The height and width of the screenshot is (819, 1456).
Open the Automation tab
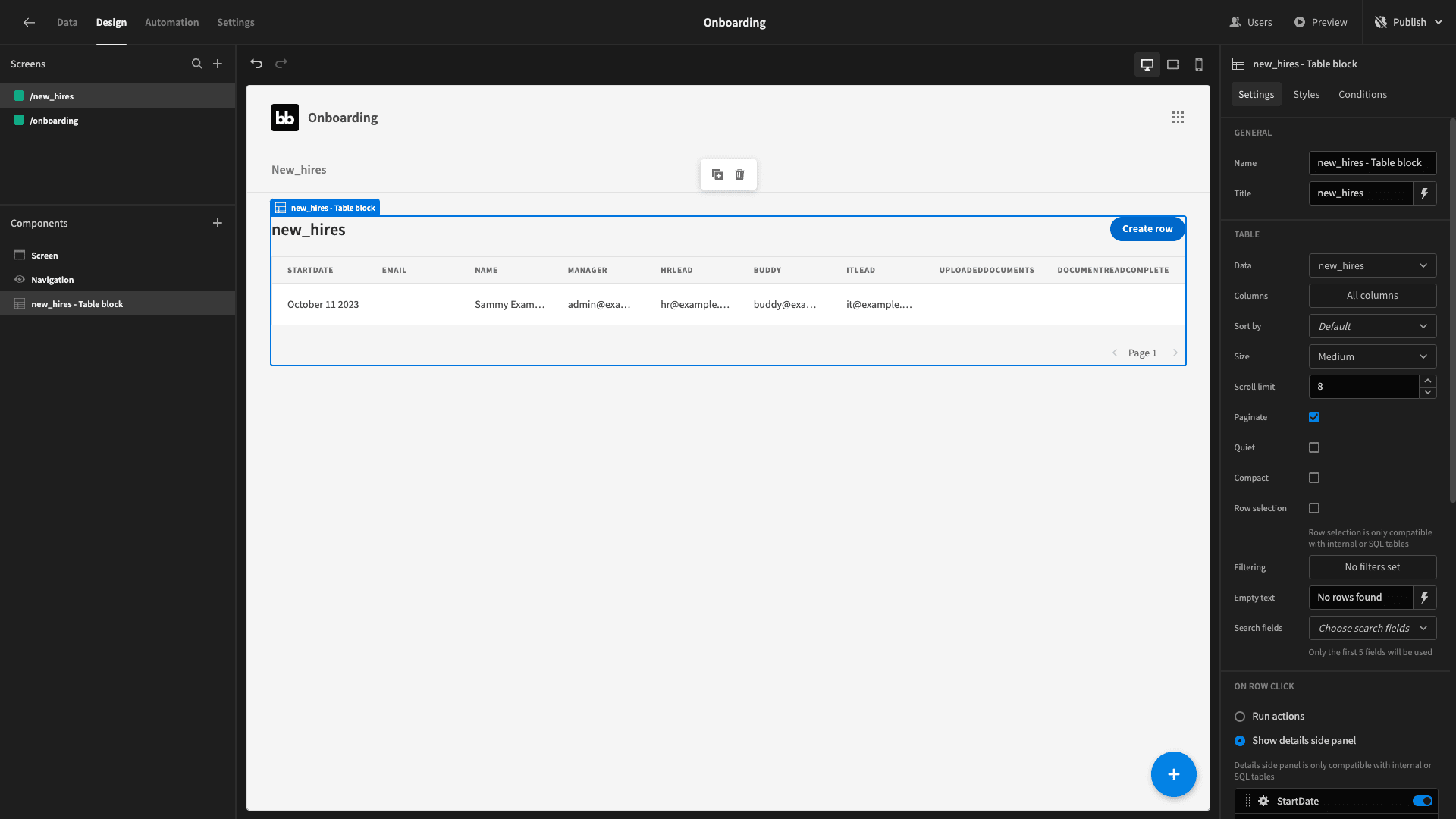pos(172,23)
